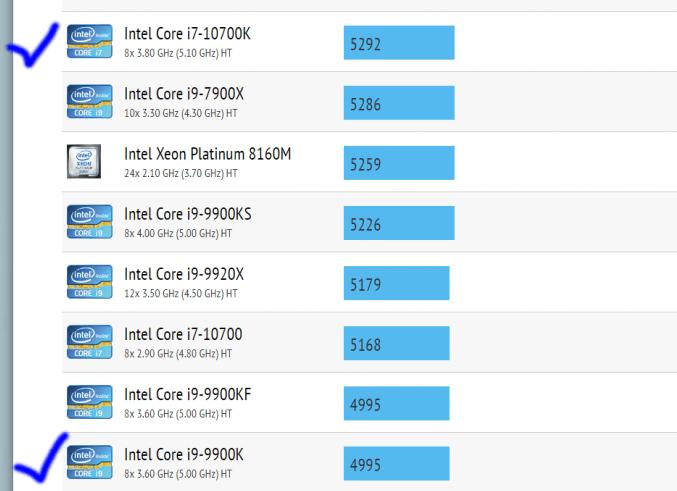Viewport: 677px width, 491px height.
Task: Open the Intel Core i7-10700 link
Action: (x=182, y=334)
